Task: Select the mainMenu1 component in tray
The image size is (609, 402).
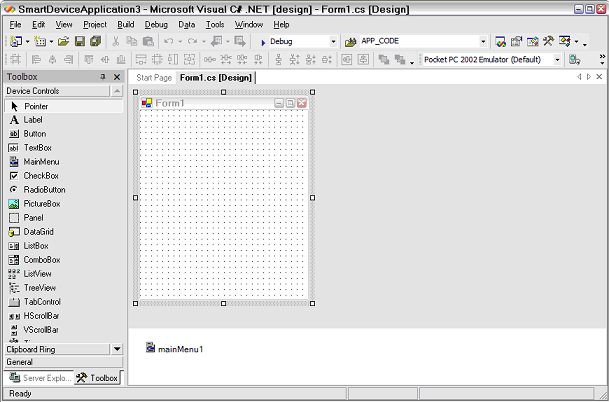Action: 174,348
